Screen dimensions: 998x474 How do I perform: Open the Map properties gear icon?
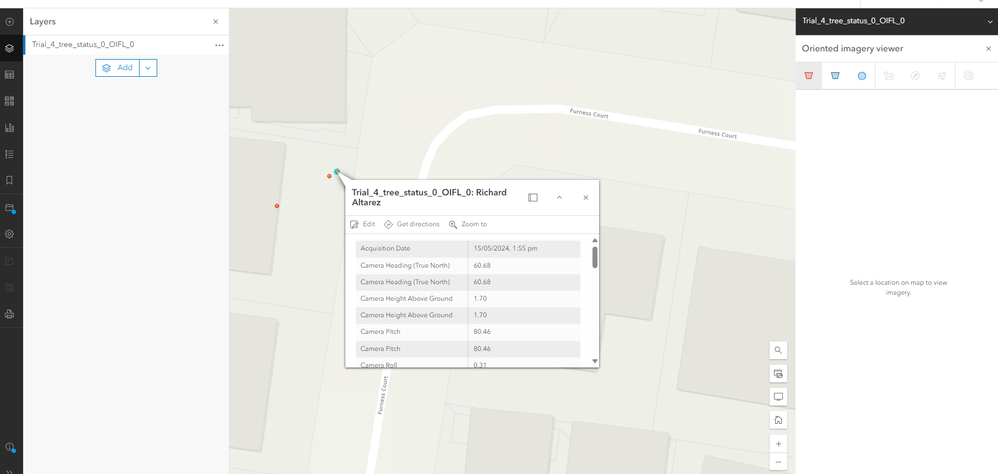10,234
